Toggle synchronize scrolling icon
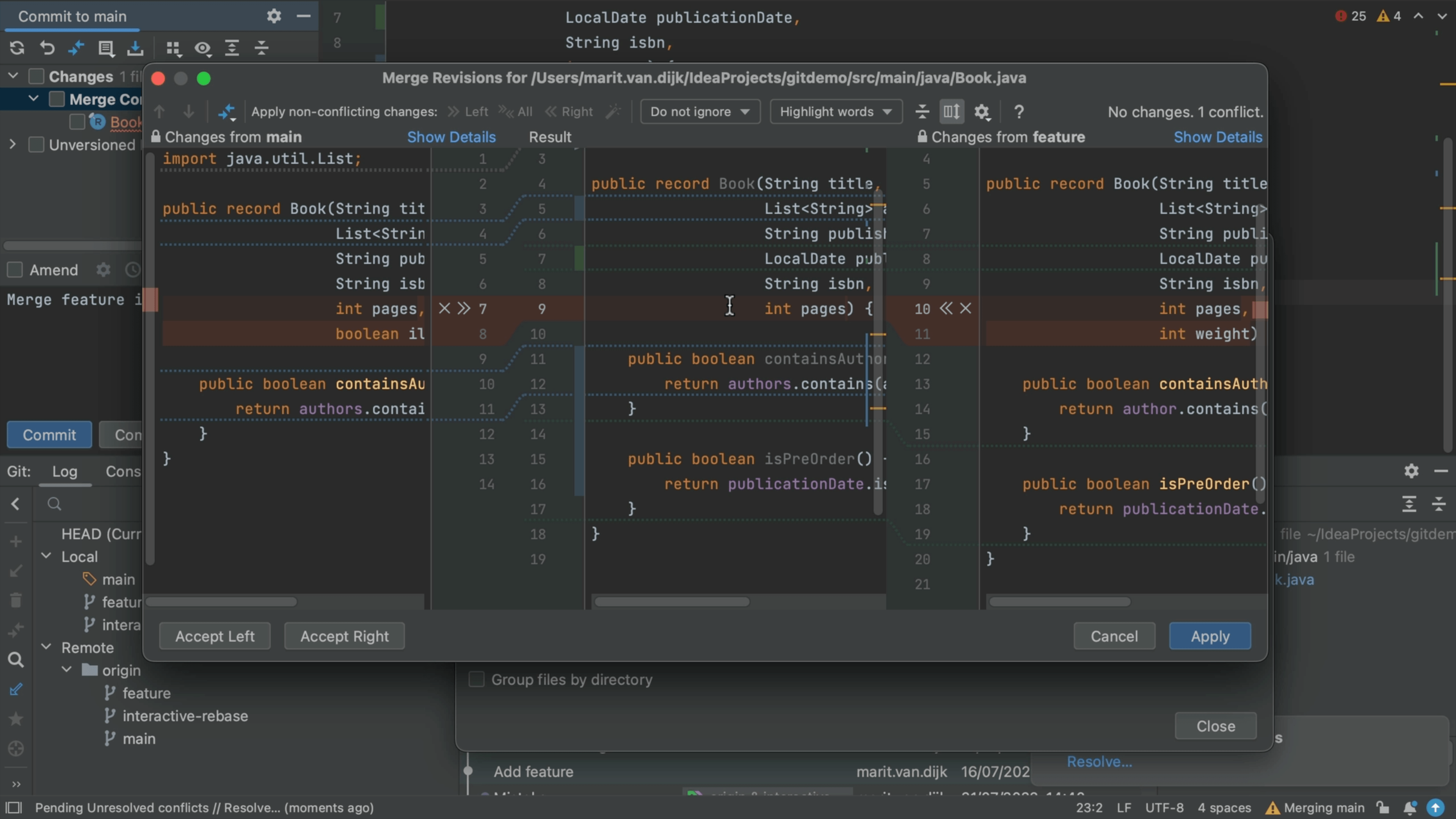1456x819 pixels. [x=951, y=111]
